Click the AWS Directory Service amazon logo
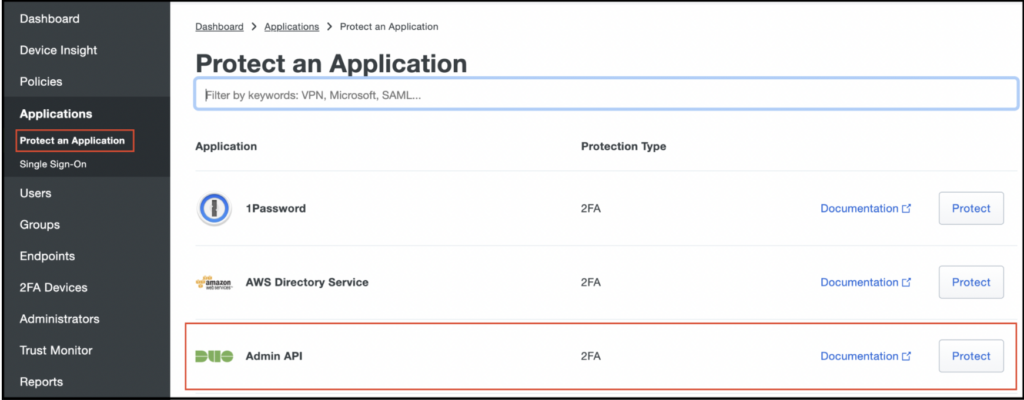 (x=214, y=283)
